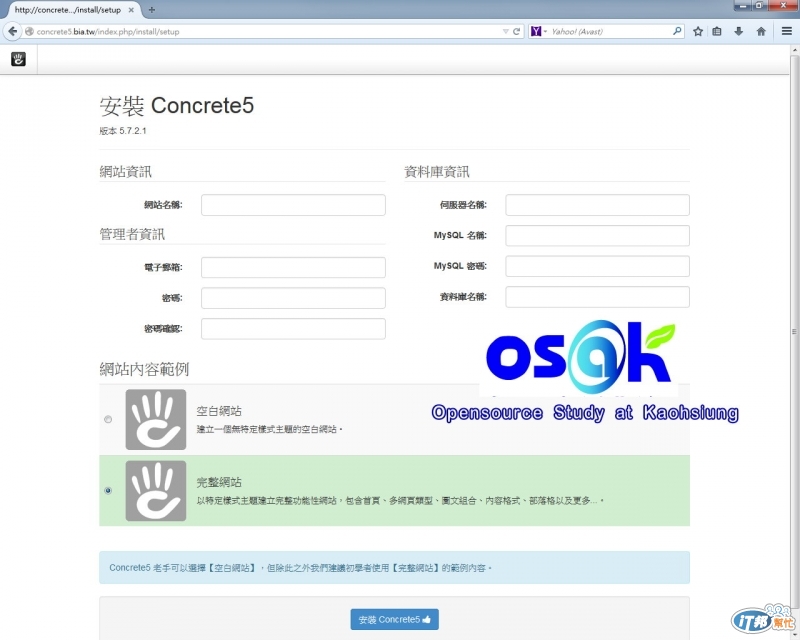Click the Concrete5 hand logo in header
Image resolution: width=800 pixels, height=640 pixels.
18,59
